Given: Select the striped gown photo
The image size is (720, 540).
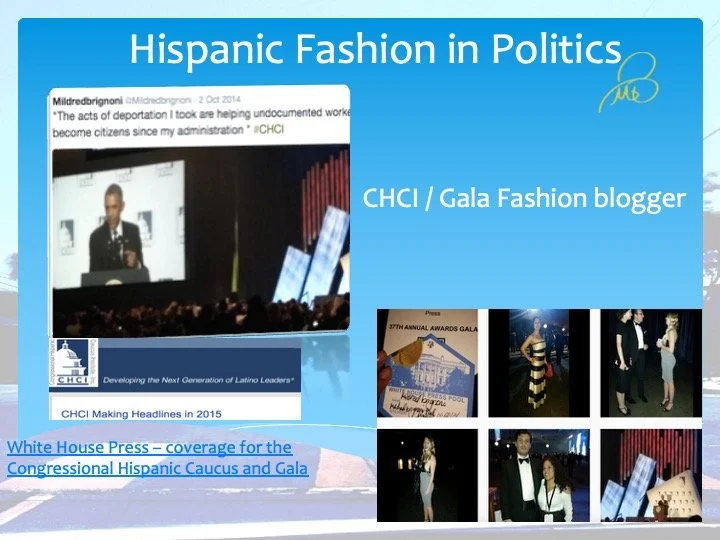Looking at the screenshot, I should (x=539, y=363).
